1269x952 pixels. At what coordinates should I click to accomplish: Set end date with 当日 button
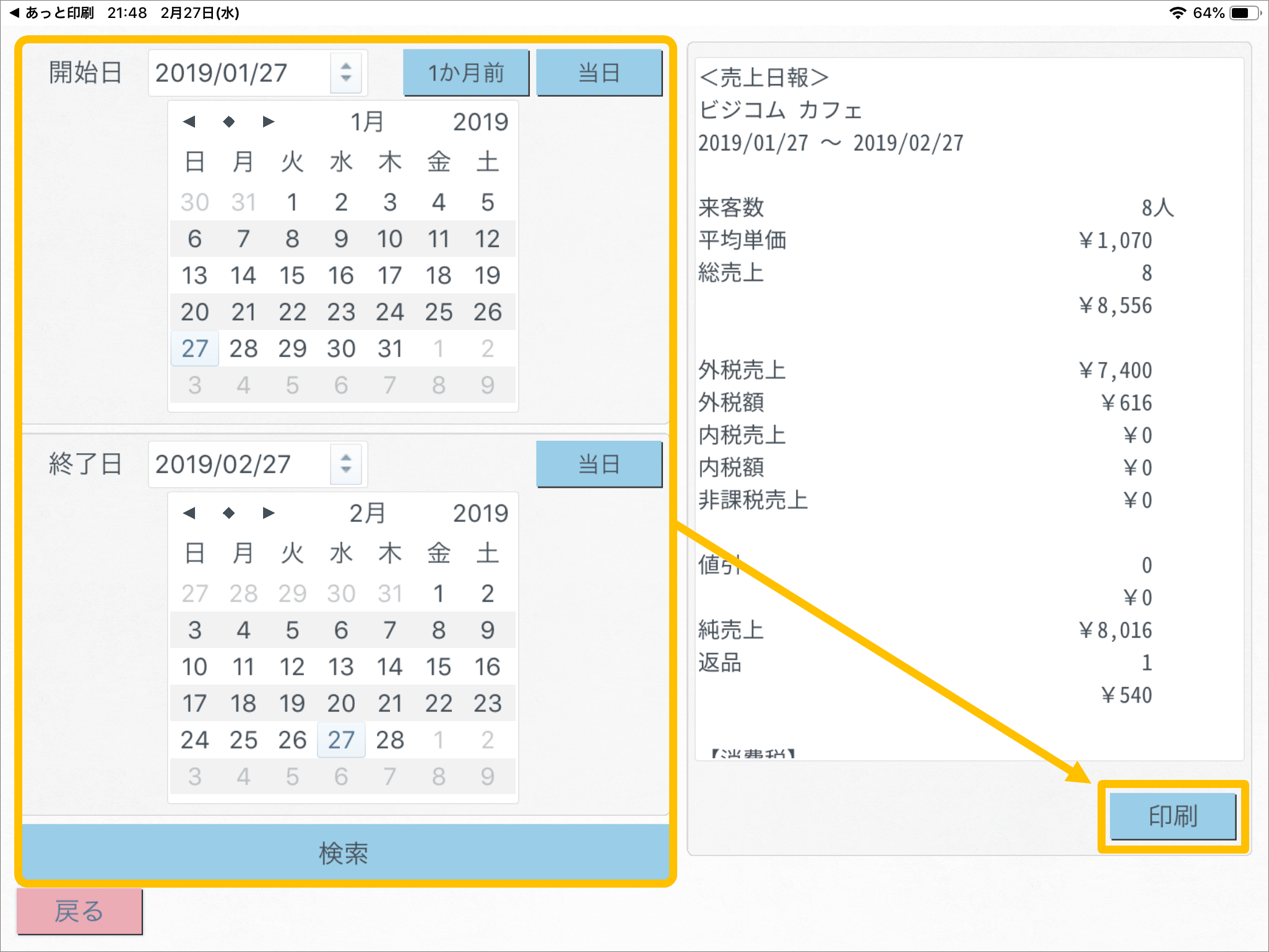click(x=599, y=464)
